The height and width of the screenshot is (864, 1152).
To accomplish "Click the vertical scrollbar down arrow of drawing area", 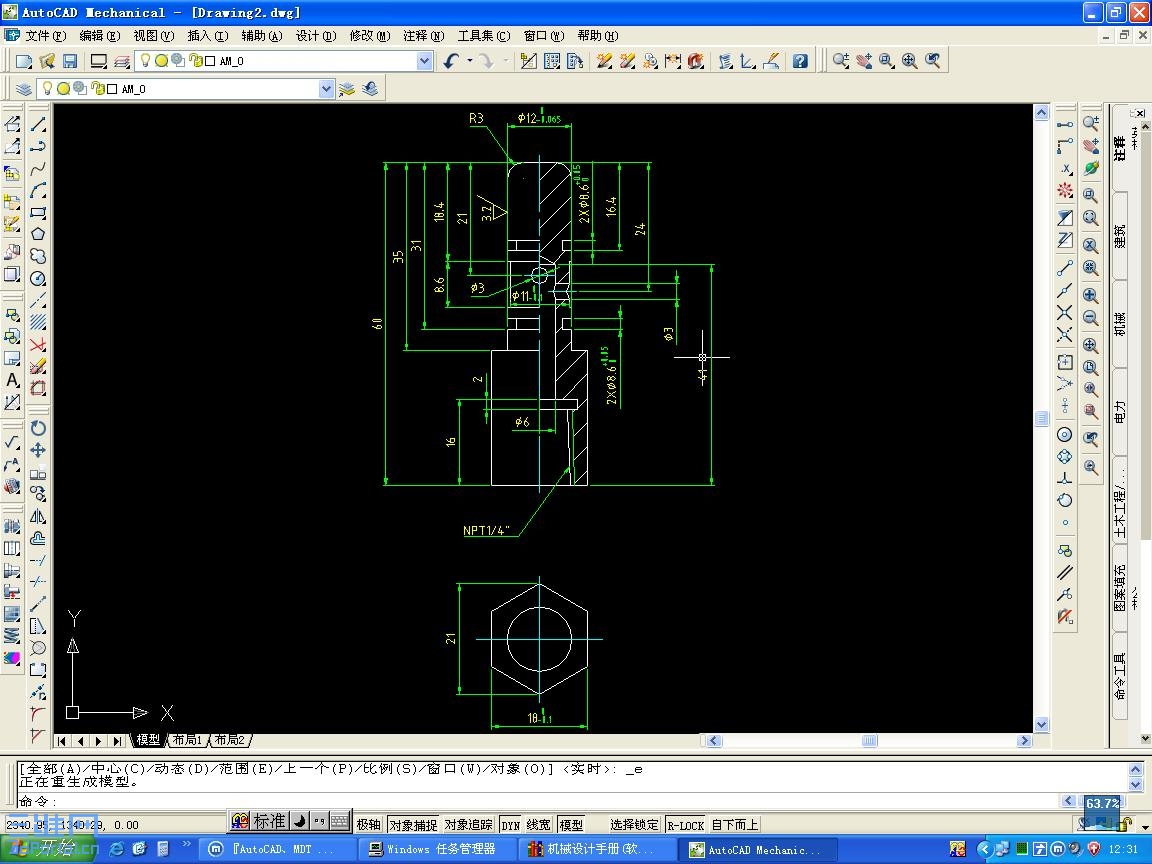I will 1041,724.
